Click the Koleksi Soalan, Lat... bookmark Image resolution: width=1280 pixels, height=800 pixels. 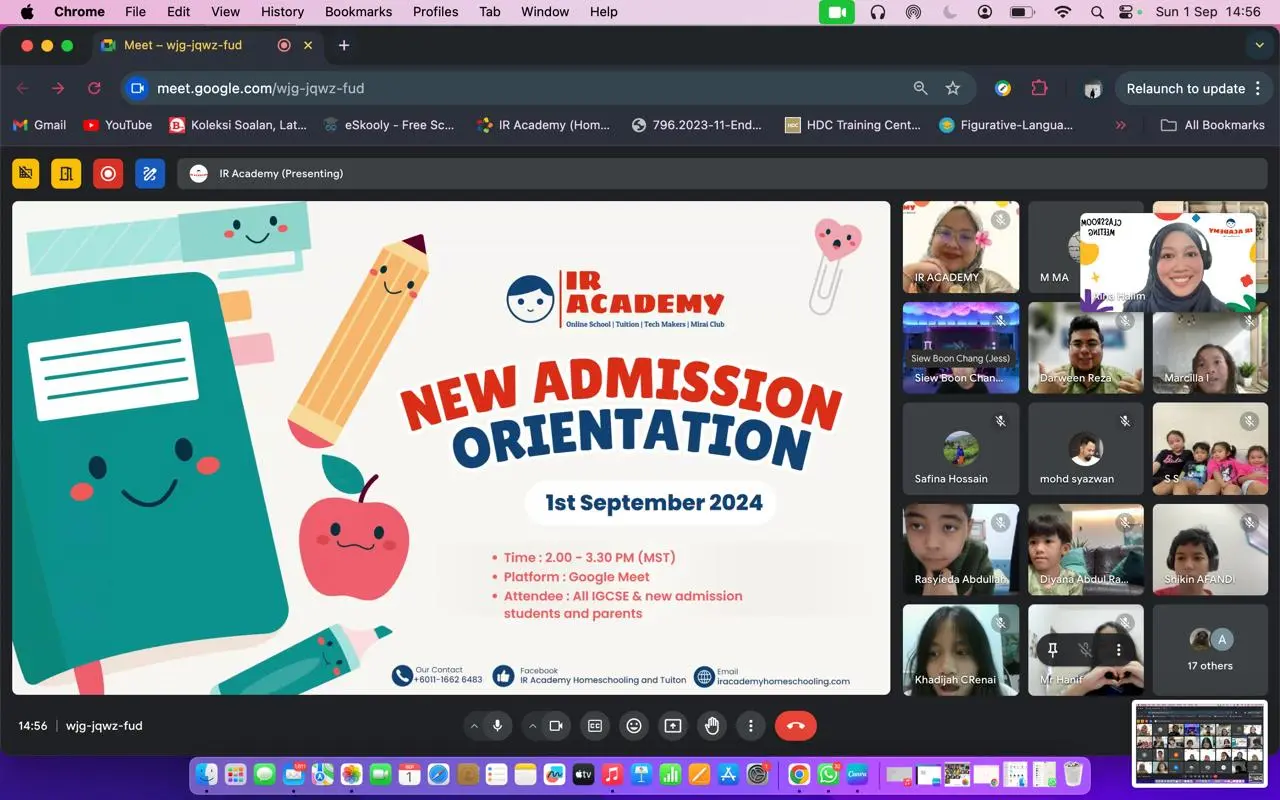238,125
